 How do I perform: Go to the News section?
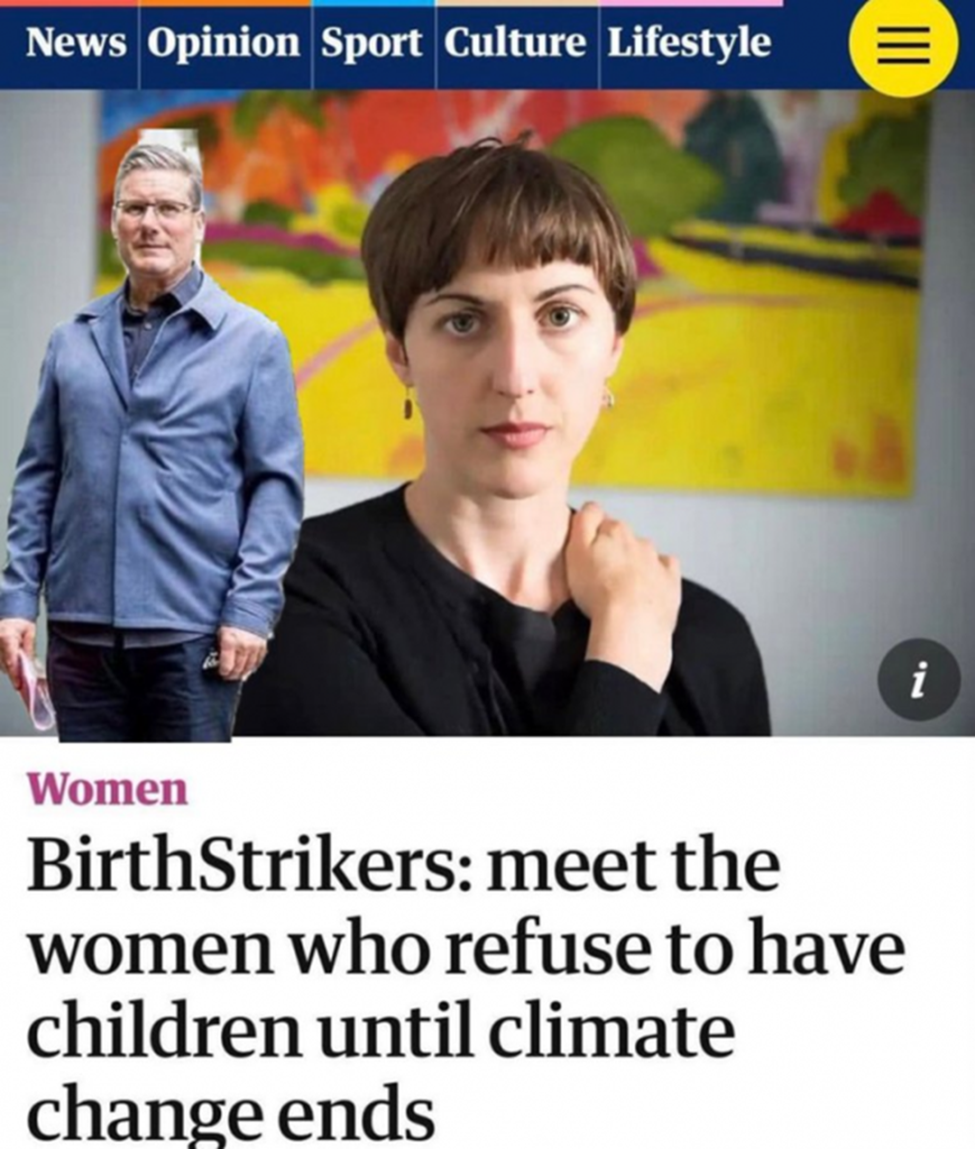click(75, 42)
